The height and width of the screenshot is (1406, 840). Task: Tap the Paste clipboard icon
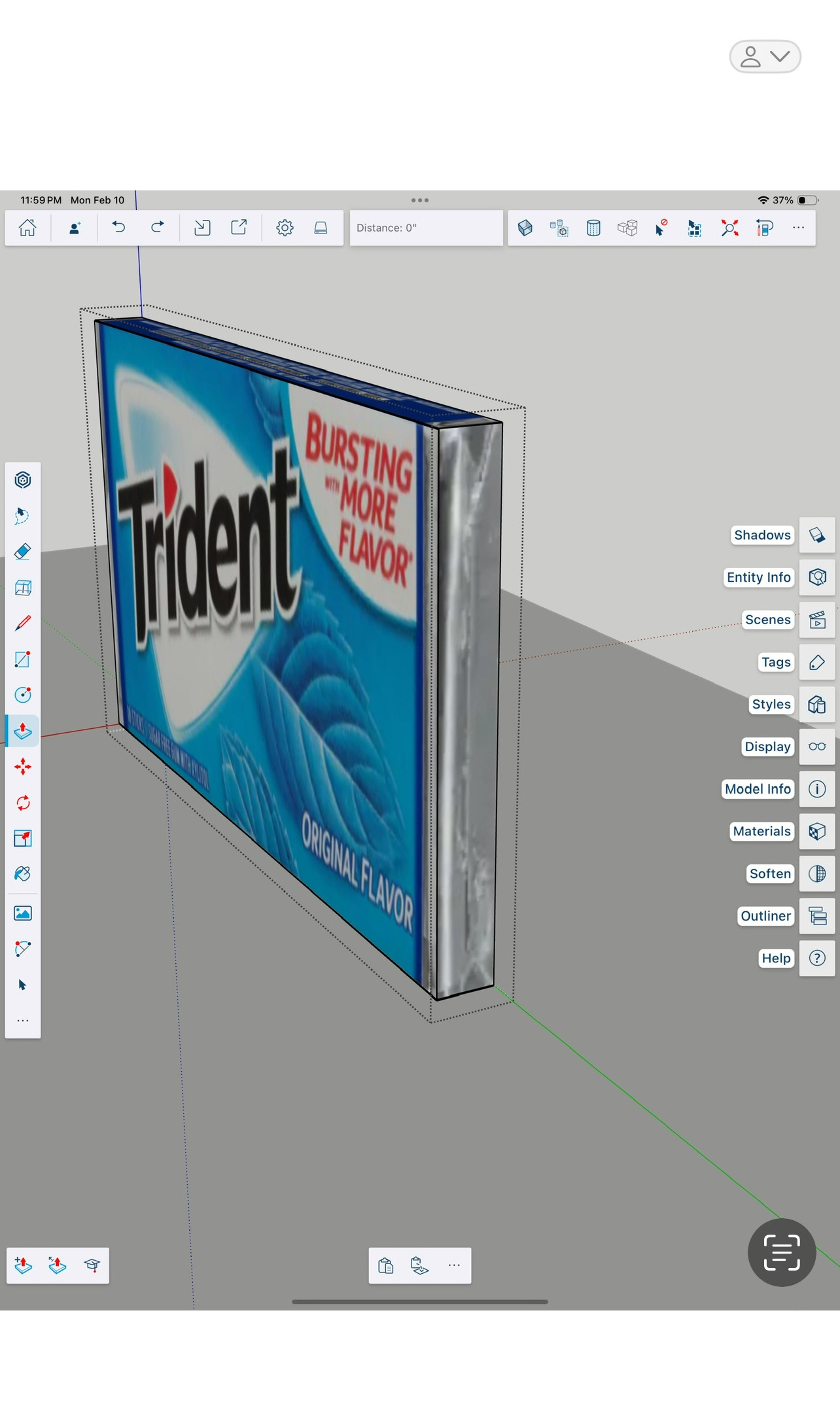coord(385,1265)
